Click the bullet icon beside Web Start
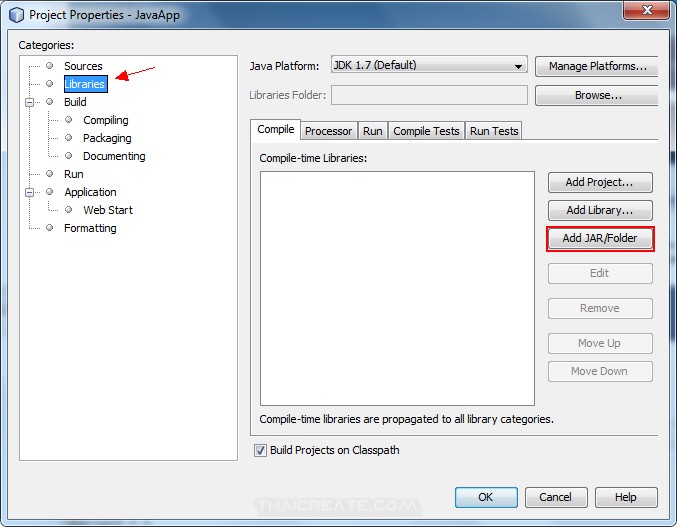Image resolution: width=677 pixels, height=527 pixels. 68,210
